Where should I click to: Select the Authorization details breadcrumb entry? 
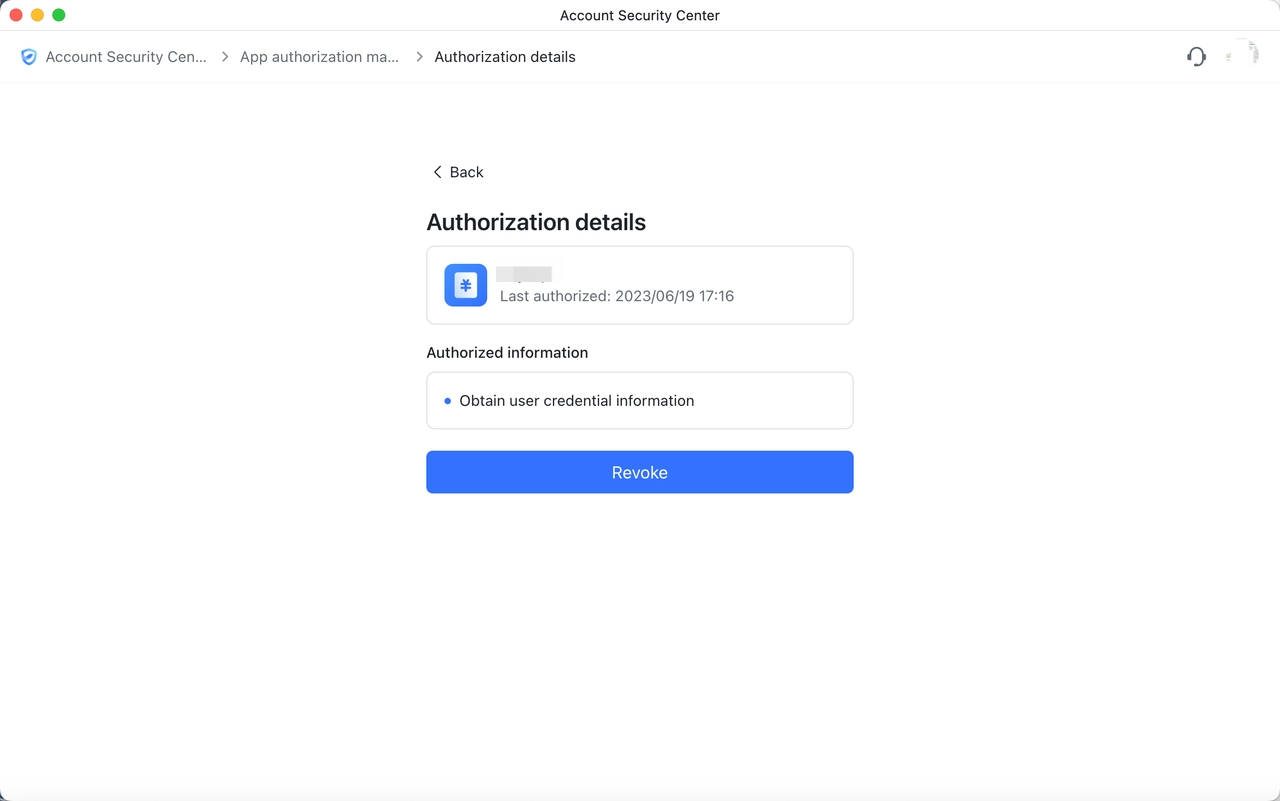pos(504,57)
